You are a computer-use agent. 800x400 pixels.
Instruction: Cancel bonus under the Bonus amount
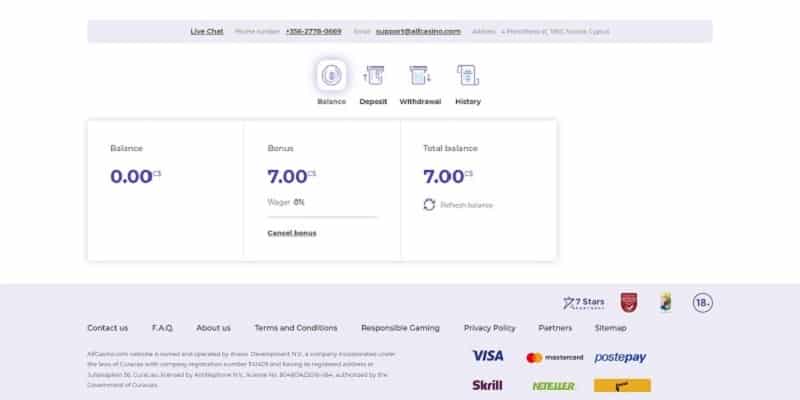pyautogui.click(x=291, y=233)
